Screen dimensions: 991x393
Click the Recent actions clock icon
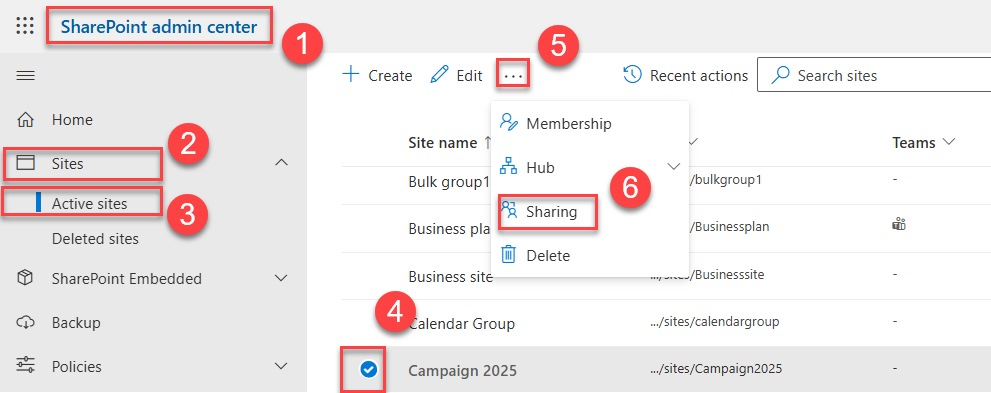pos(633,75)
